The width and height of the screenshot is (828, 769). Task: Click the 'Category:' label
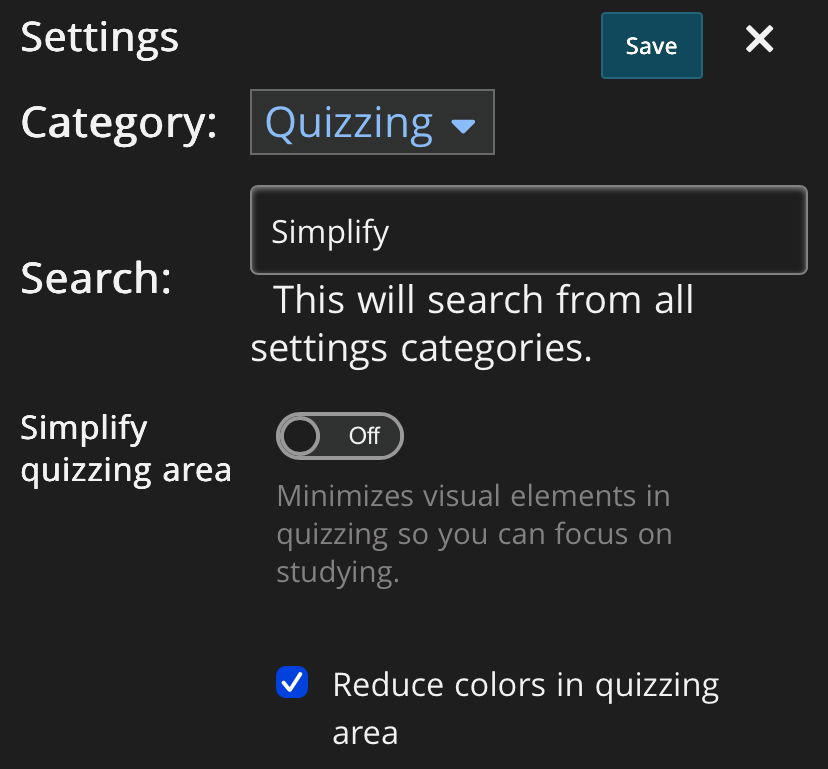(118, 123)
